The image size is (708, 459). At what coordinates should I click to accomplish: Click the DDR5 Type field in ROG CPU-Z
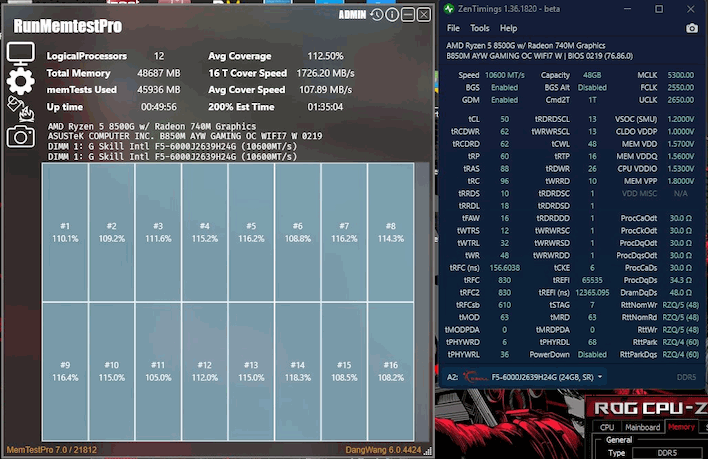tap(667, 453)
